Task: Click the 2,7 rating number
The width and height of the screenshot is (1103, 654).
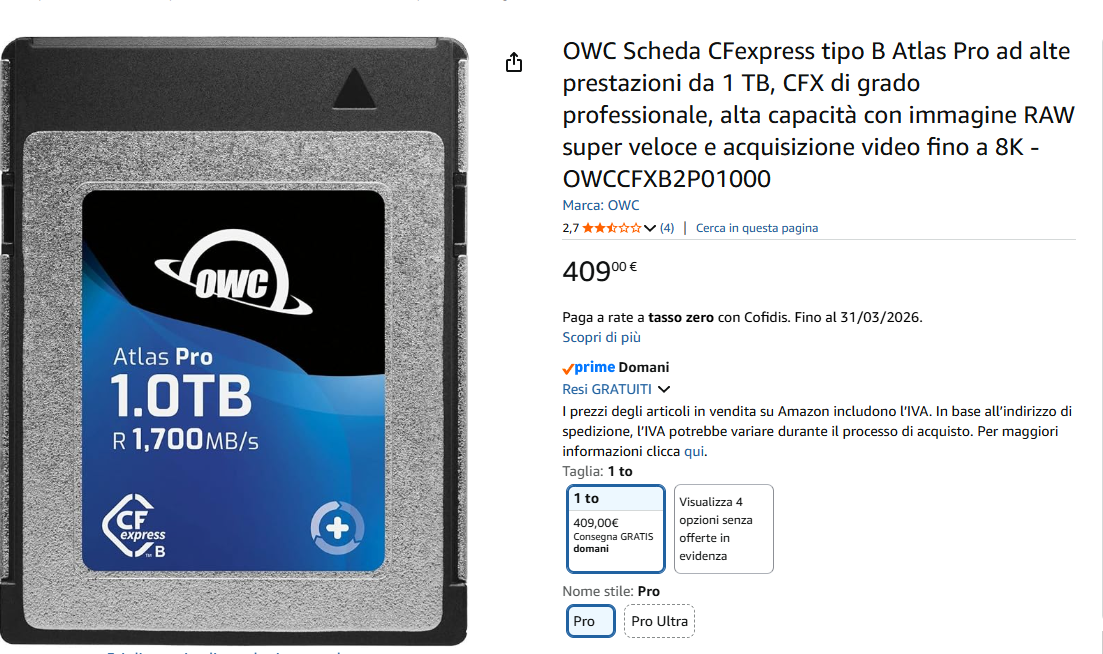Action: tap(570, 228)
